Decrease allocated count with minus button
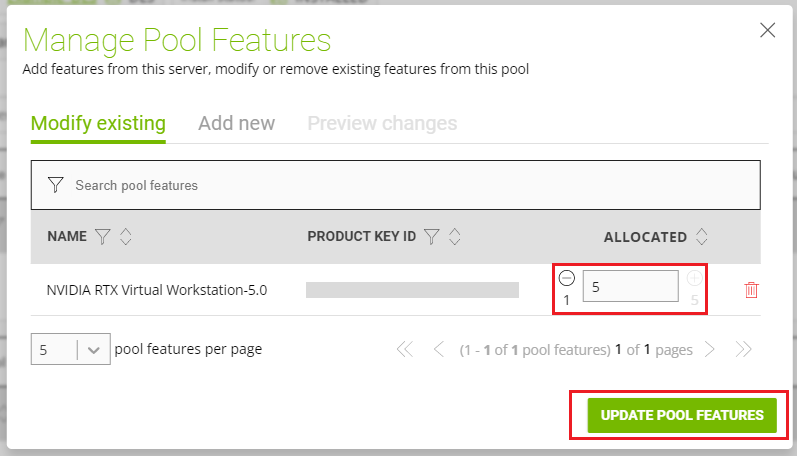The image size is (797, 456). pos(566,279)
